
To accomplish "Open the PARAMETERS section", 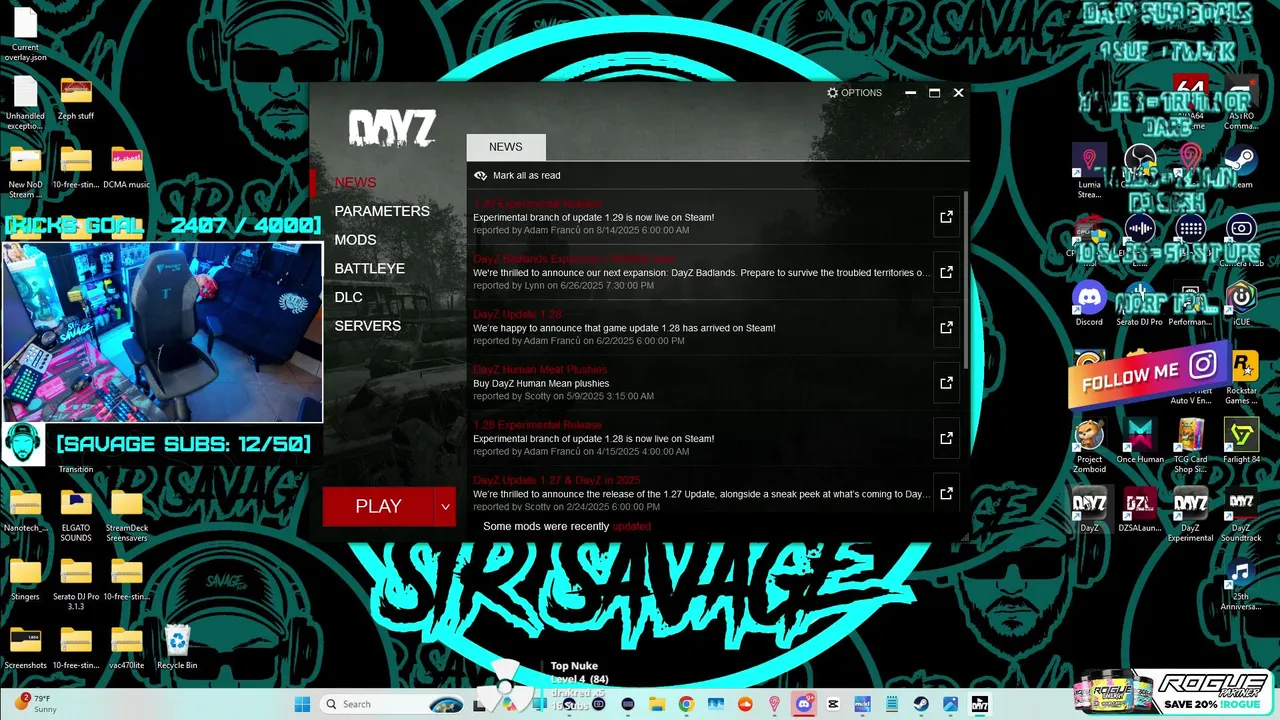I will click(382, 211).
